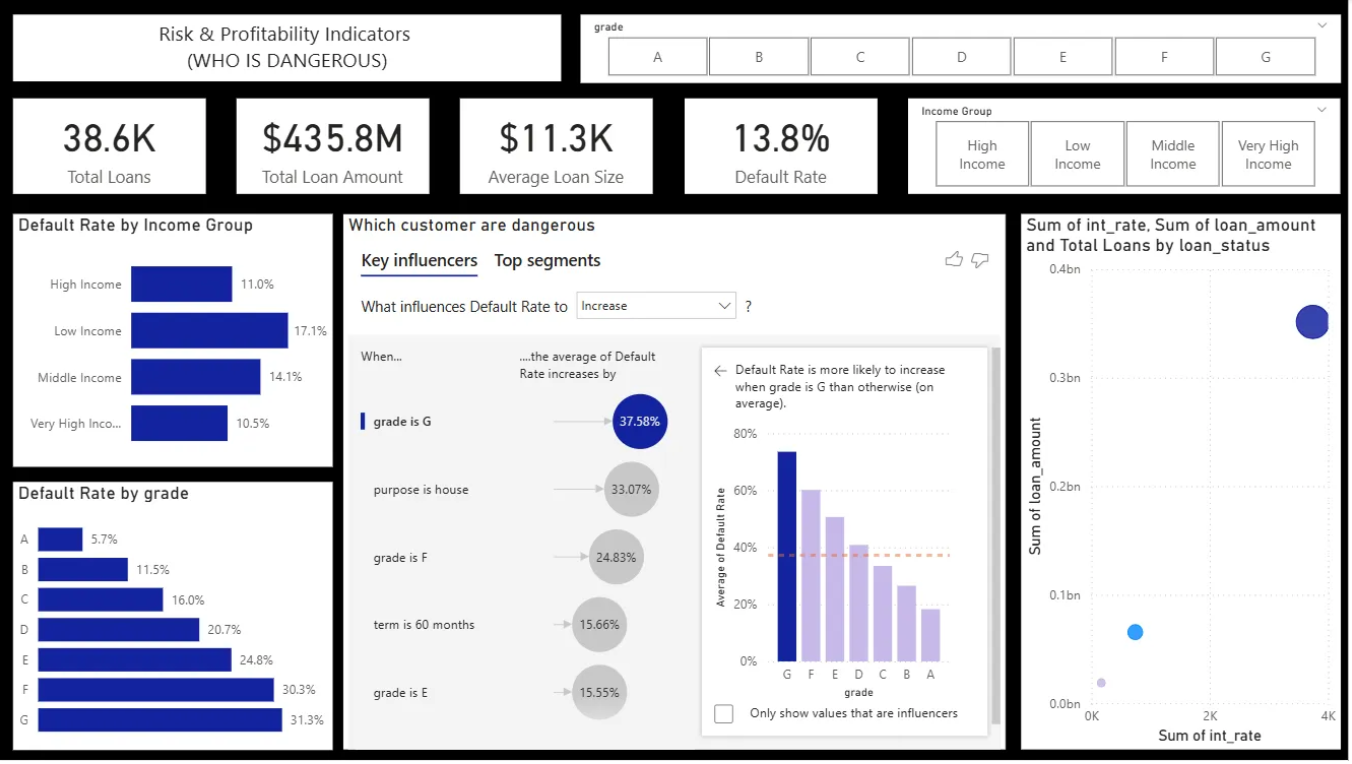Open the Increase dropdown for Default Rate
Viewport: 1352px width, 764px height.
pyautogui.click(x=656, y=306)
